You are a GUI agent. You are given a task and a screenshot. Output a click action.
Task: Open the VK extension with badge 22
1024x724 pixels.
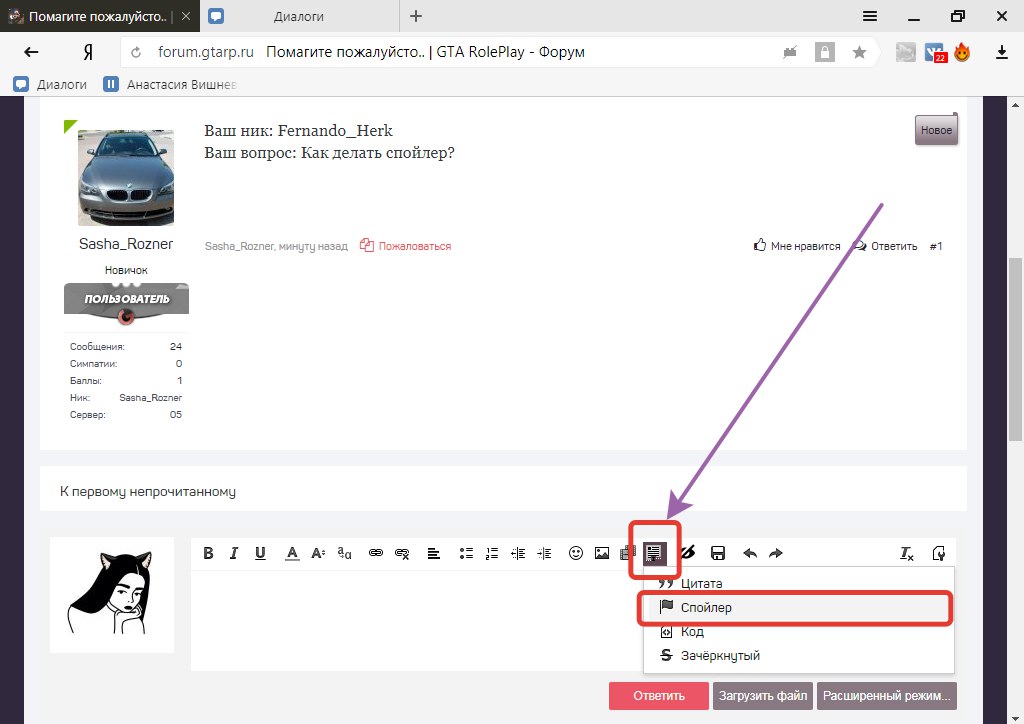tap(935, 52)
